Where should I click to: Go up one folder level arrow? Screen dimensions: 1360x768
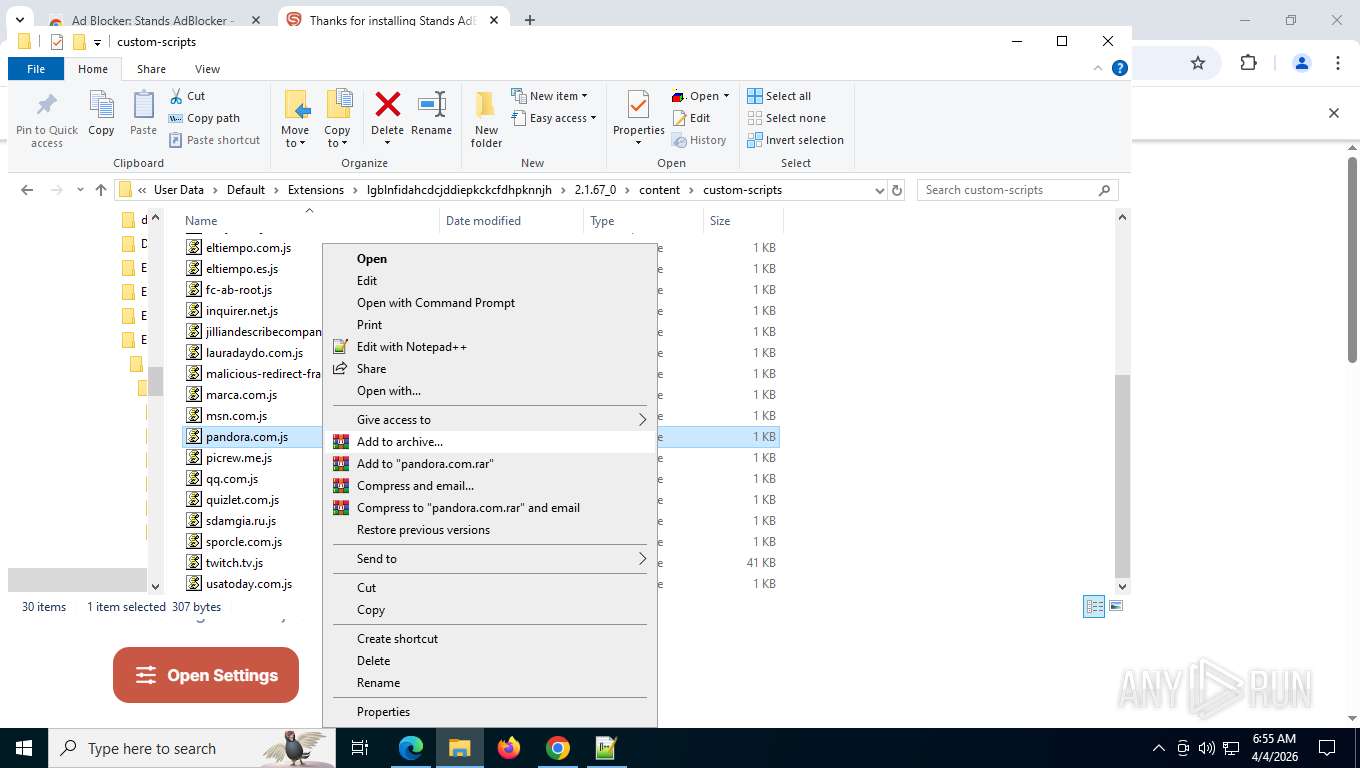(100, 190)
